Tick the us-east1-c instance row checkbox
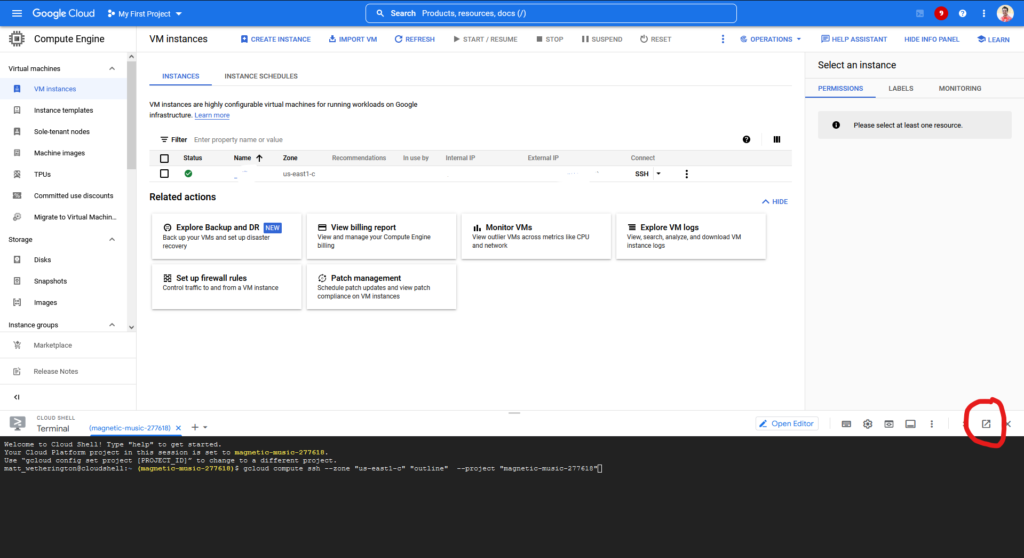This screenshot has width=1024, height=558. [x=165, y=174]
